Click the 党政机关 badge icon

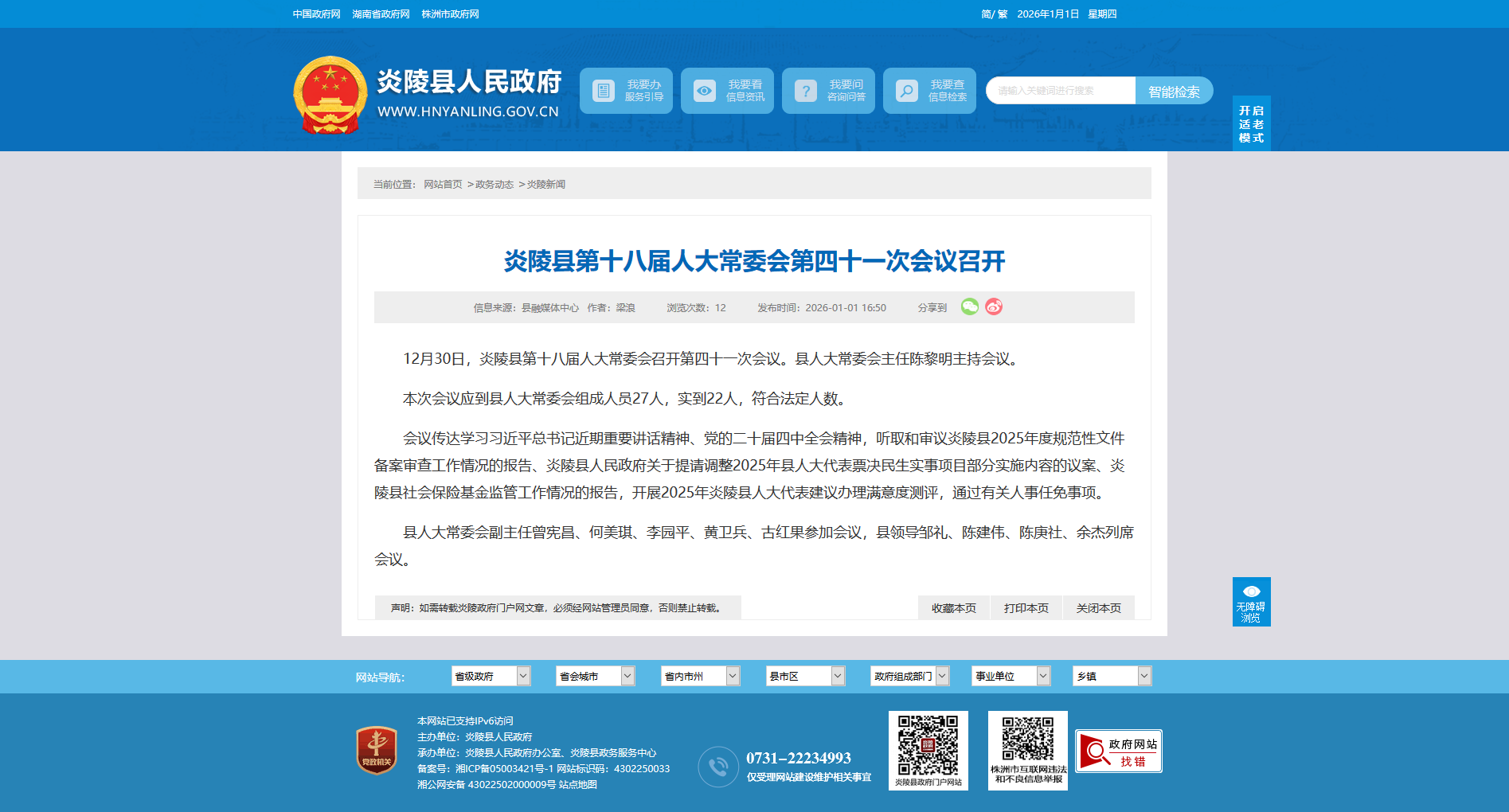pyautogui.click(x=377, y=750)
